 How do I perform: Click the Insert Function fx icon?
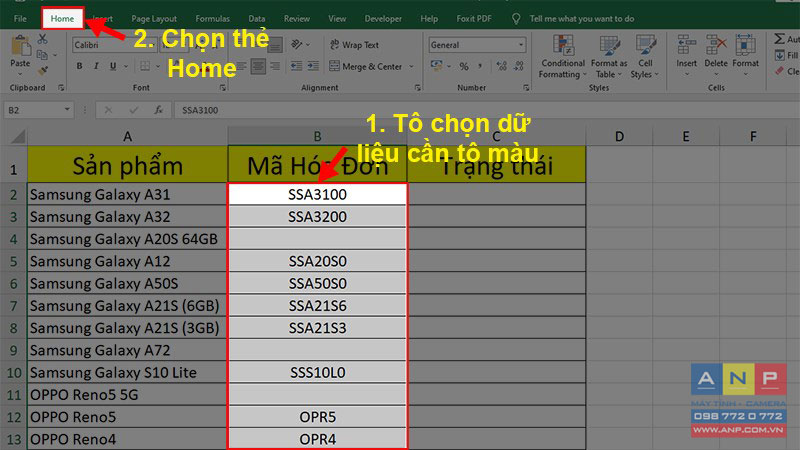coord(158,110)
